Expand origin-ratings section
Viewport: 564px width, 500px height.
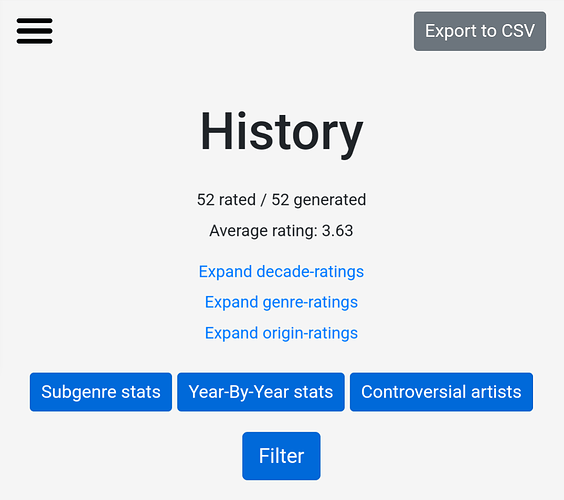click(x=281, y=333)
